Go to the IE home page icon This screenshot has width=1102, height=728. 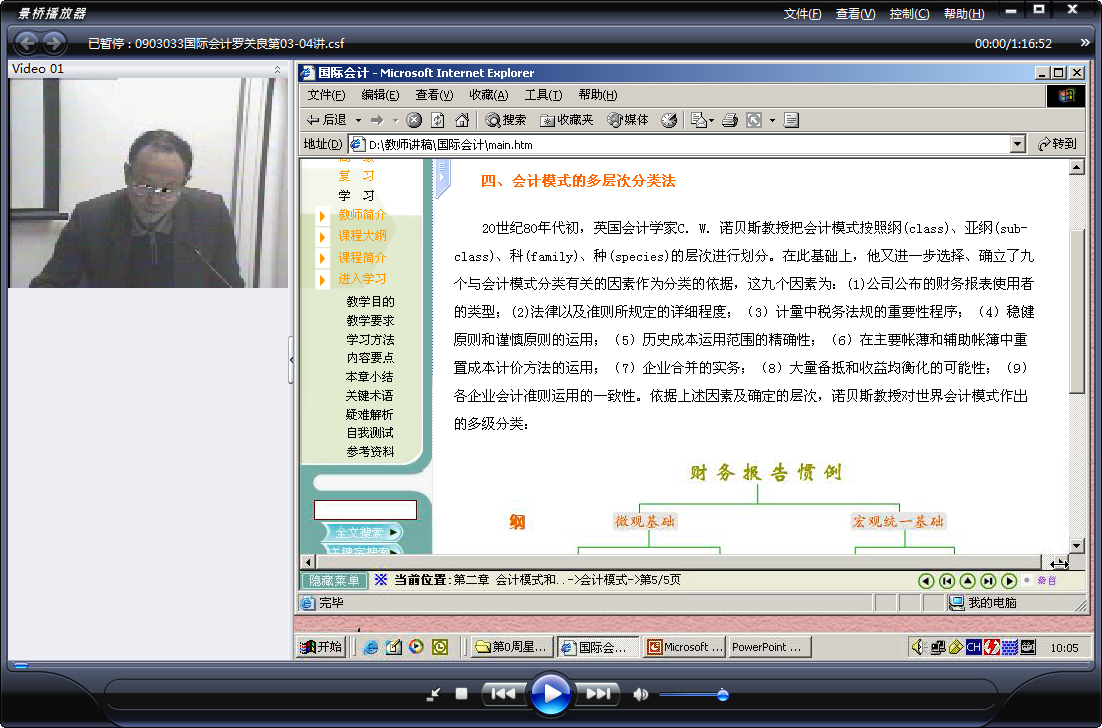[462, 120]
